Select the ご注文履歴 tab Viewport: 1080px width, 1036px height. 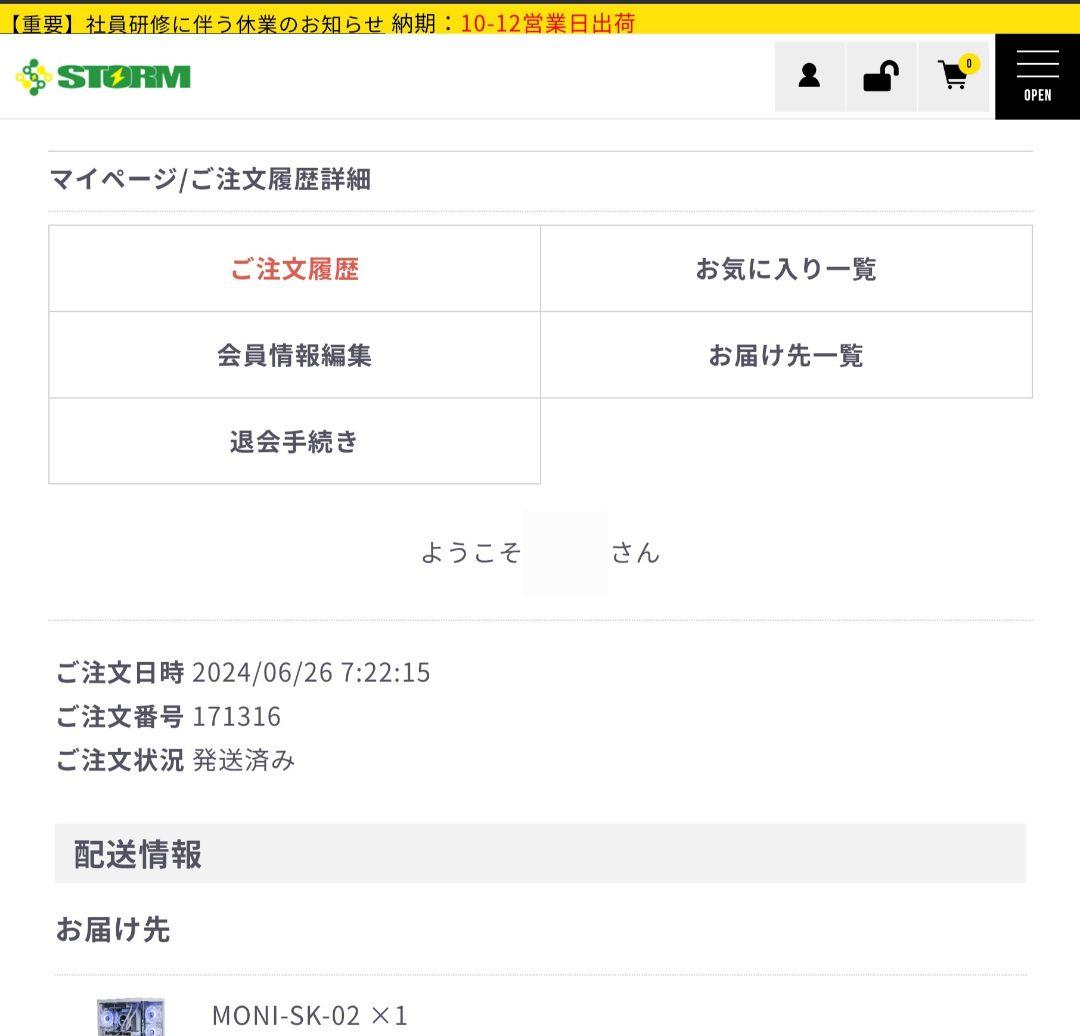(x=294, y=269)
